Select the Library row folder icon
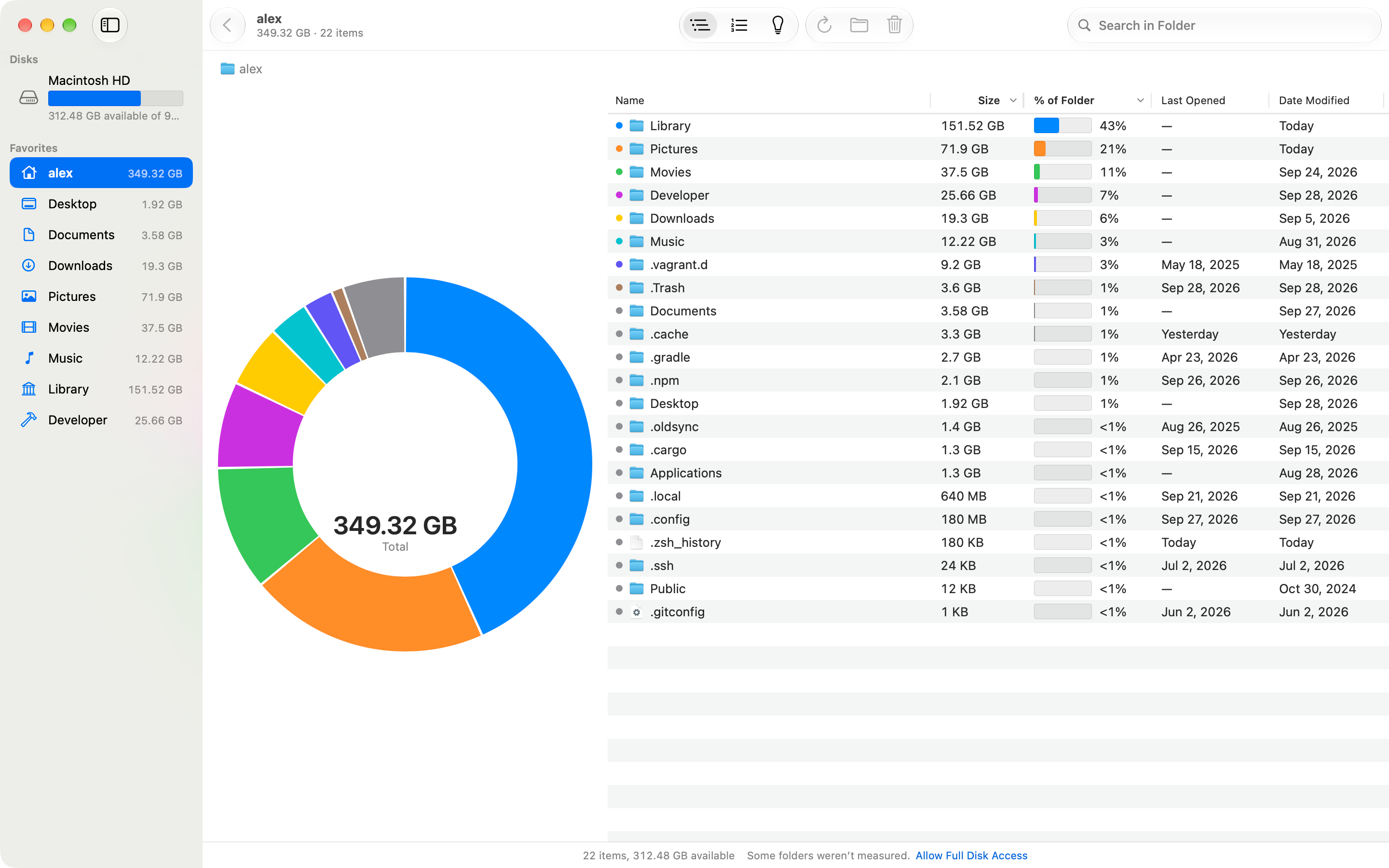Image resolution: width=1389 pixels, height=868 pixels. (x=637, y=126)
